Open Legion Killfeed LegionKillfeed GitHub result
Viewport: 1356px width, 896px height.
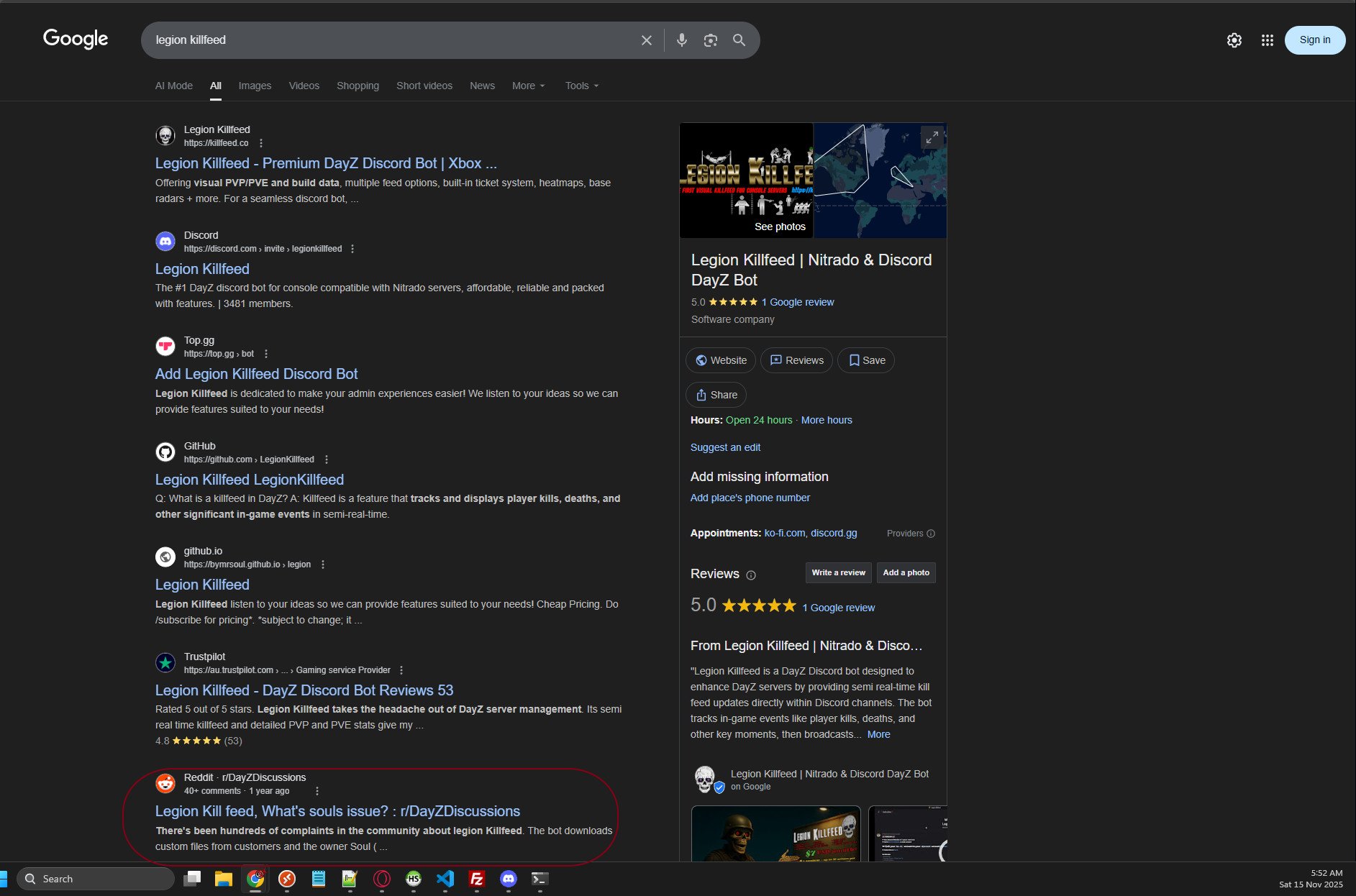(250, 480)
